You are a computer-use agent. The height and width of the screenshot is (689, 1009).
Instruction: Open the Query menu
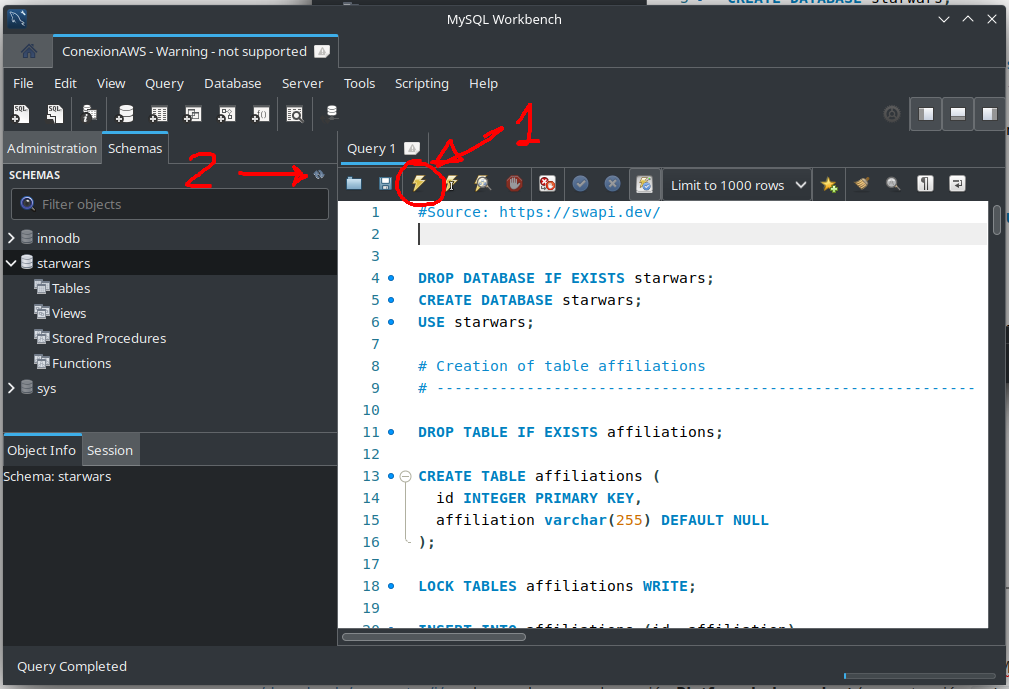(164, 83)
